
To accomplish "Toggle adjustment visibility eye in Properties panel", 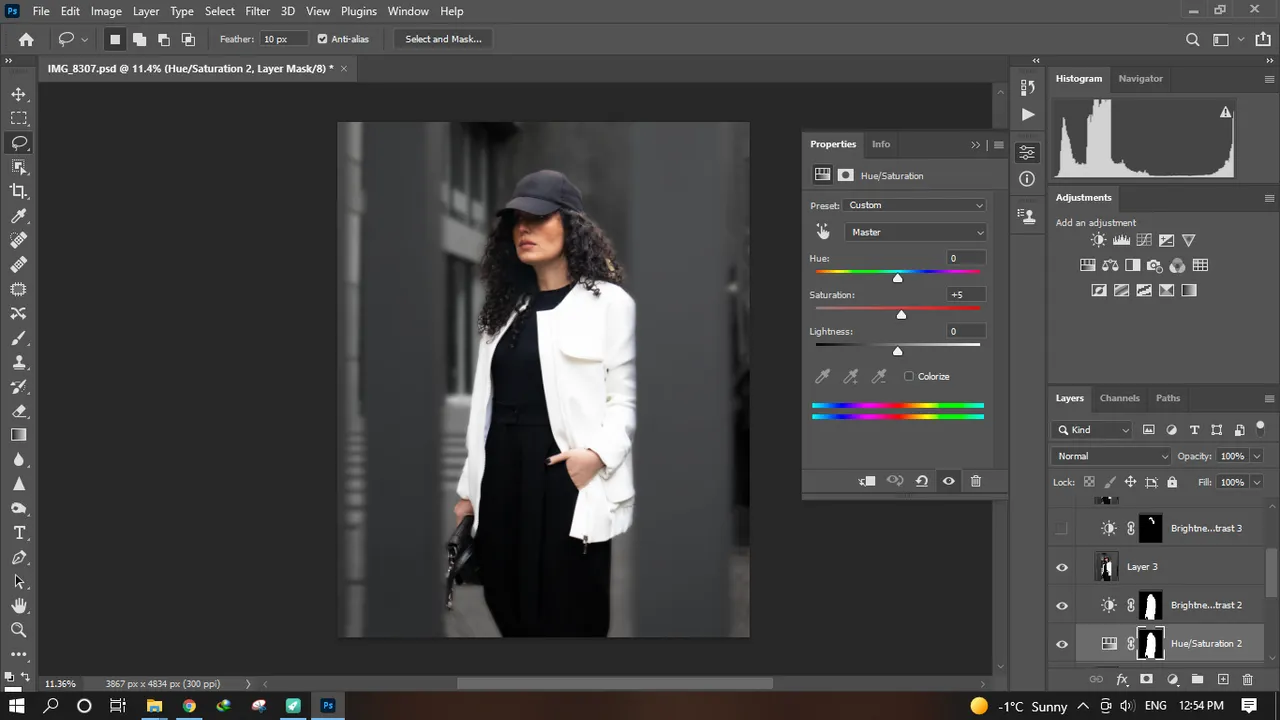I will click(949, 481).
